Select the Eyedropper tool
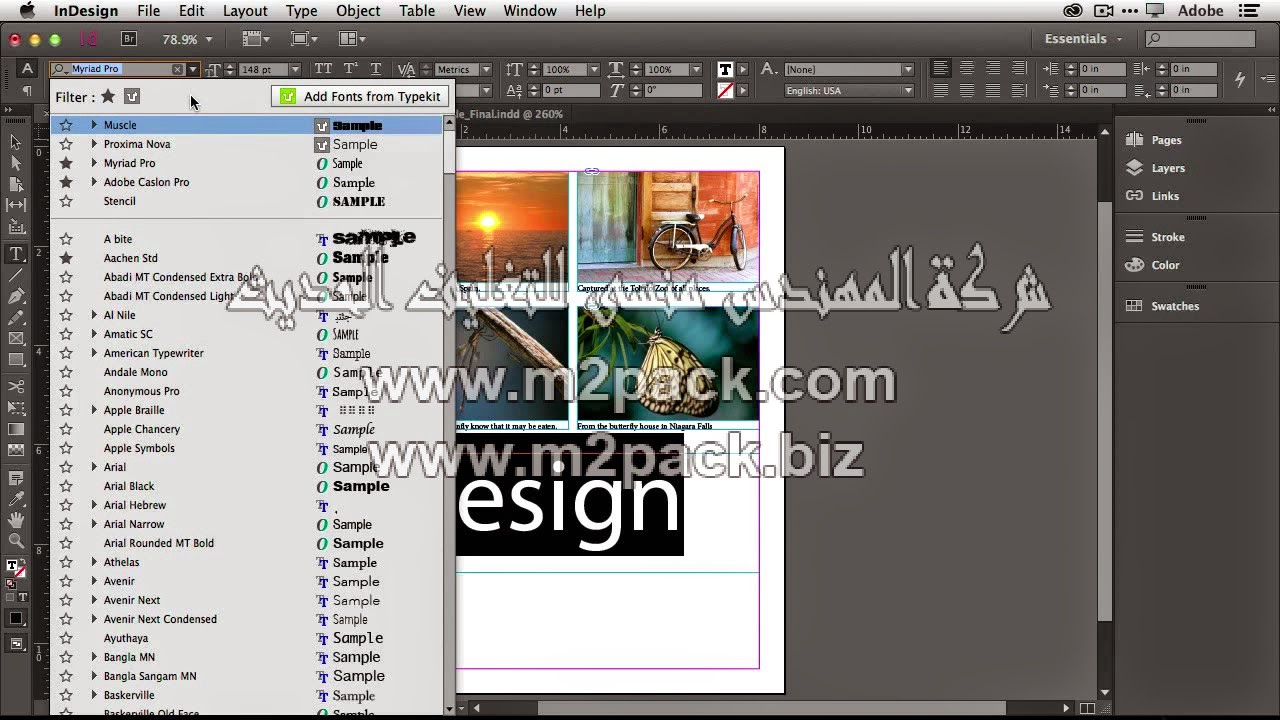 coord(16,499)
